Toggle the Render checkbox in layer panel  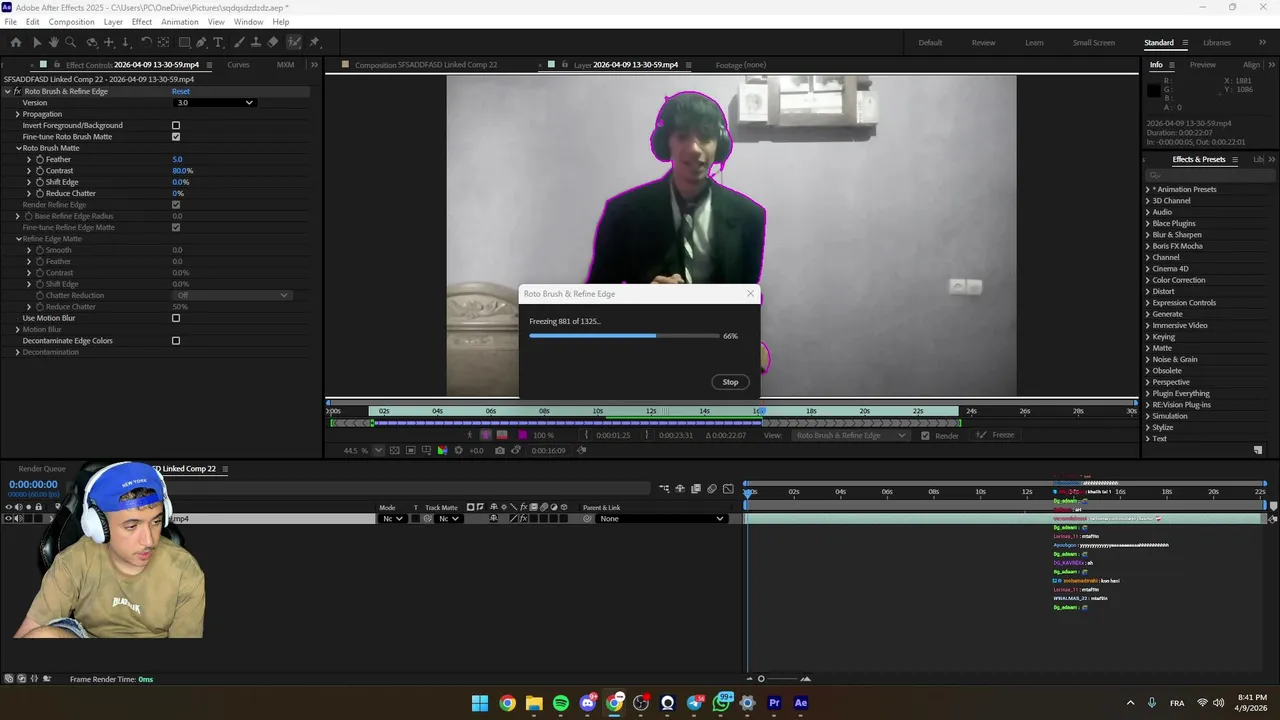(x=925, y=435)
